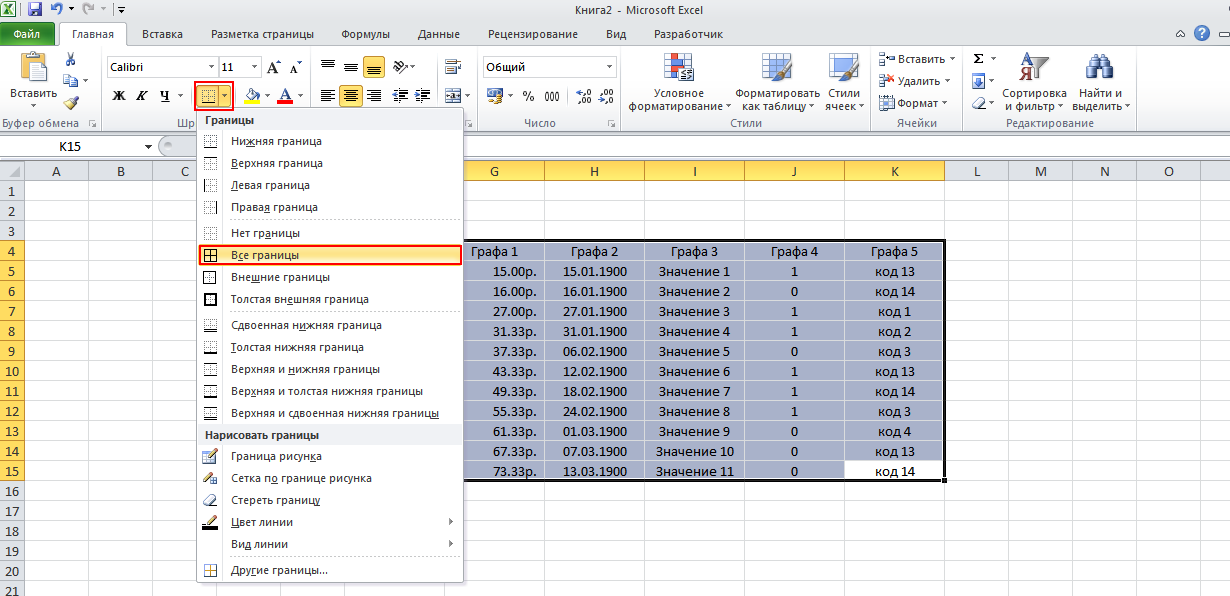Toggle align text left
Screen dimensions: 1230x596
327,96
